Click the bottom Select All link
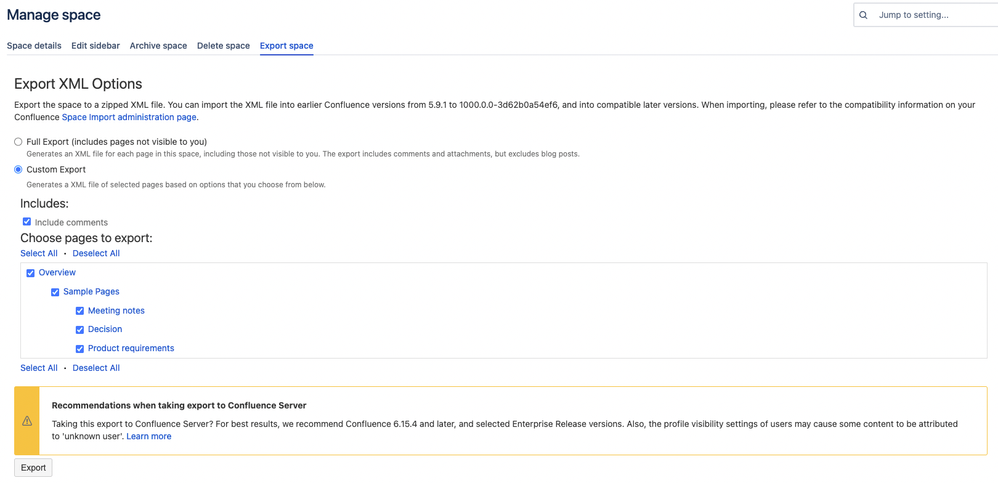The height and width of the screenshot is (483, 998). click(39, 368)
